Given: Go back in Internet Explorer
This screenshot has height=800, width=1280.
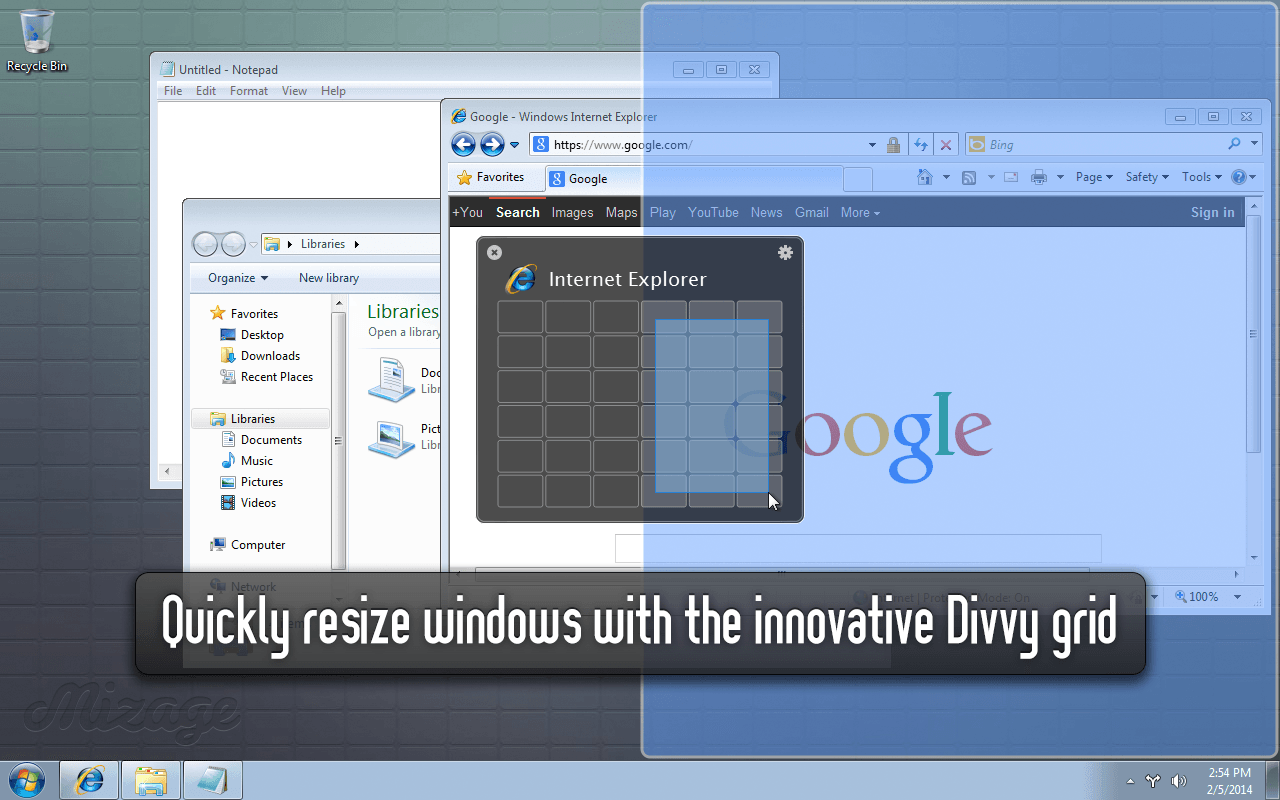Looking at the screenshot, I should point(463,145).
